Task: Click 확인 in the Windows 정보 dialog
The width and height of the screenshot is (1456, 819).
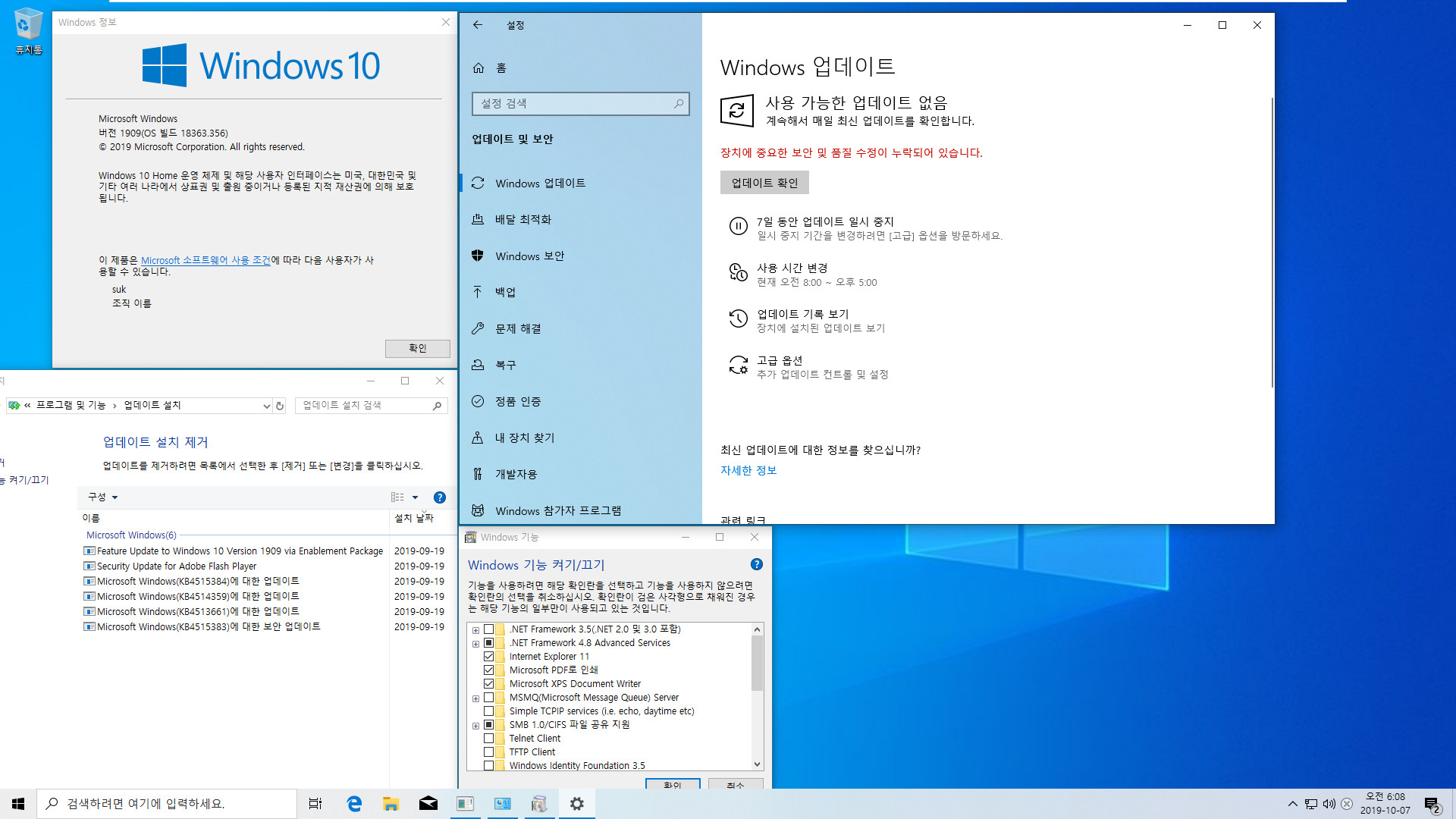Action: coord(418,348)
